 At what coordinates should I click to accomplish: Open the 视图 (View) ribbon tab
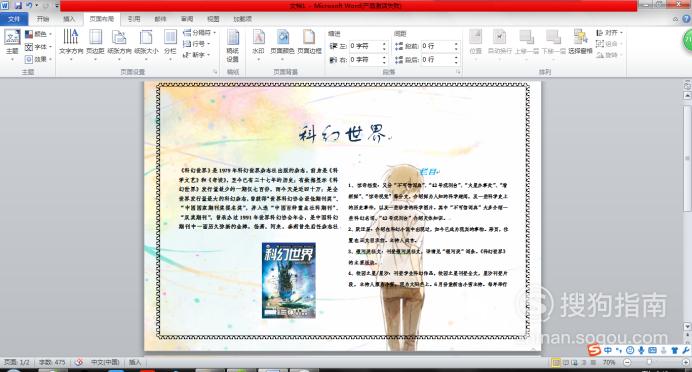213,19
